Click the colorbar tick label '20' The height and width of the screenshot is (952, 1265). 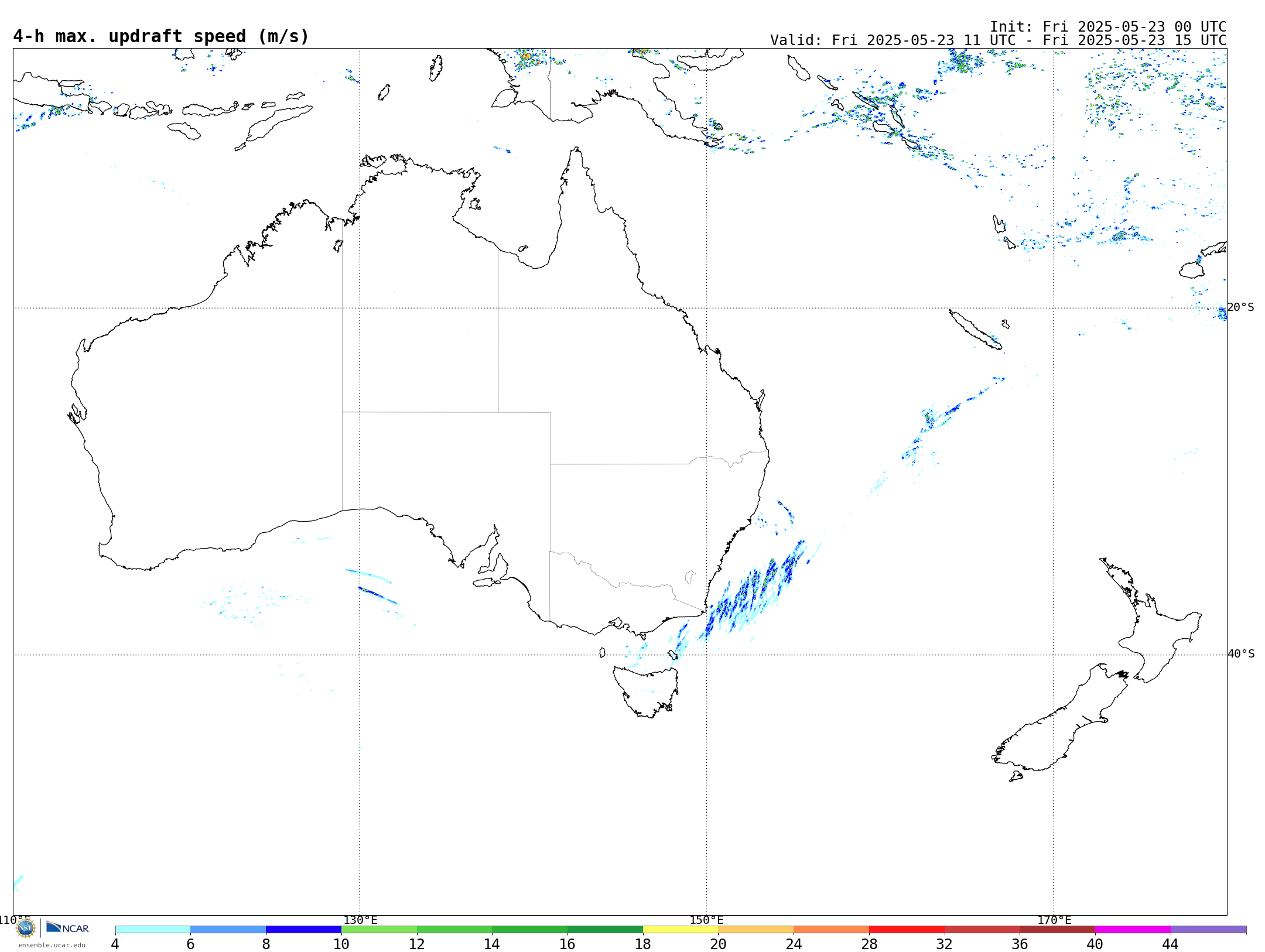pyautogui.click(x=719, y=944)
